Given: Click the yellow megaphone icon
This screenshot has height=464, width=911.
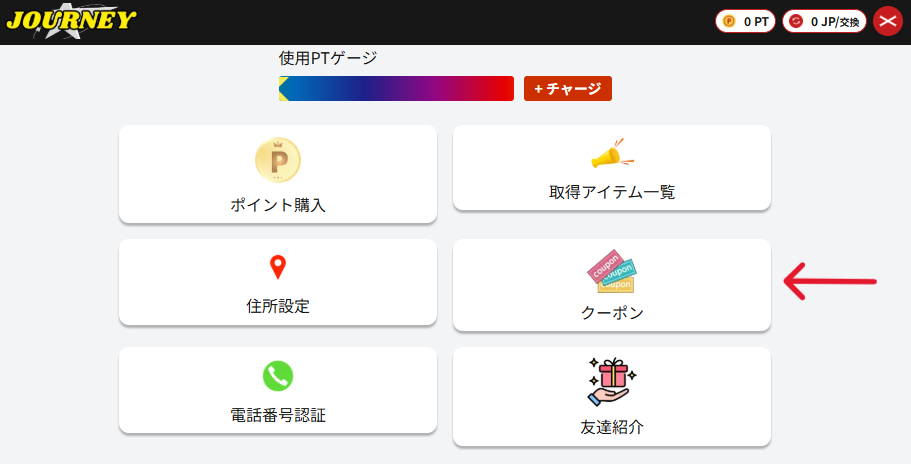Looking at the screenshot, I should (612, 155).
